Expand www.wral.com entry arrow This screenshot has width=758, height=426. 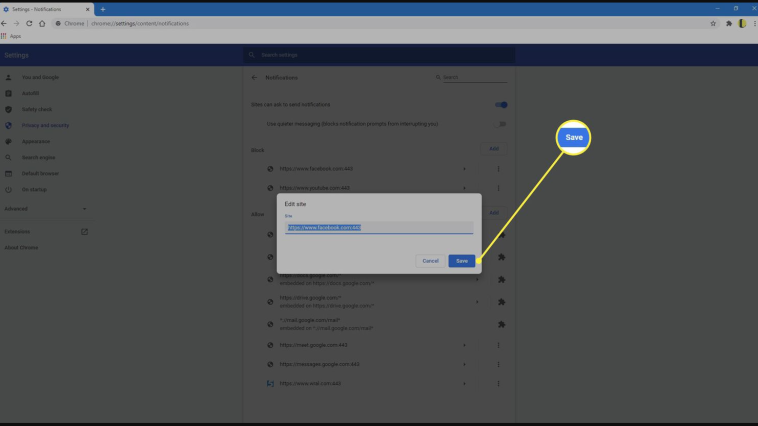click(x=464, y=383)
